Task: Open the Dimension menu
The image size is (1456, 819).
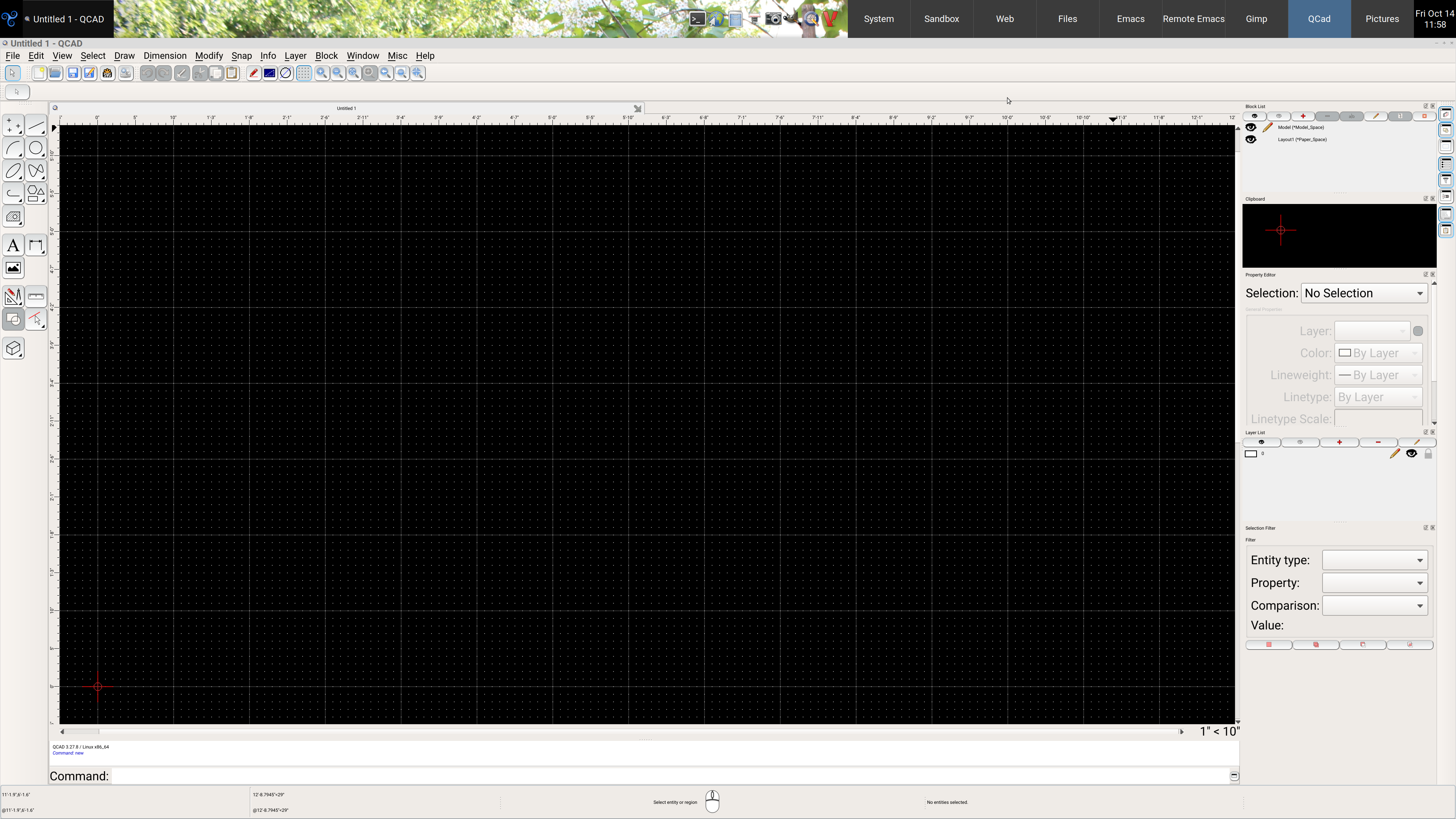Action: click(x=165, y=55)
